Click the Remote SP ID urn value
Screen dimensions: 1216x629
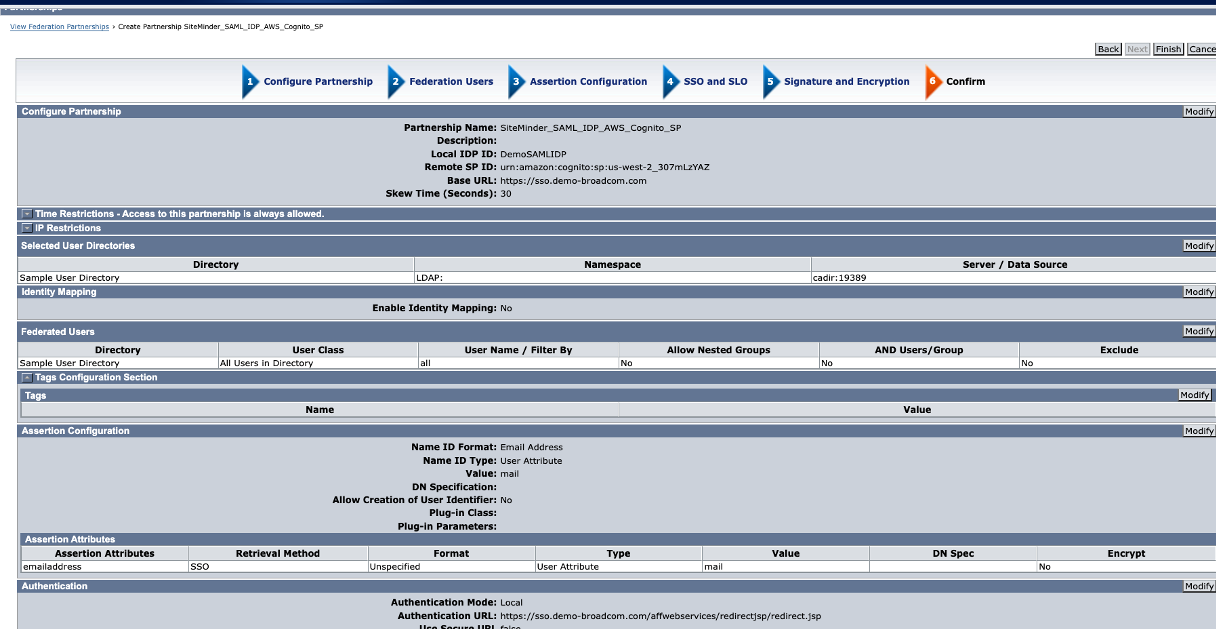[x=605, y=167]
